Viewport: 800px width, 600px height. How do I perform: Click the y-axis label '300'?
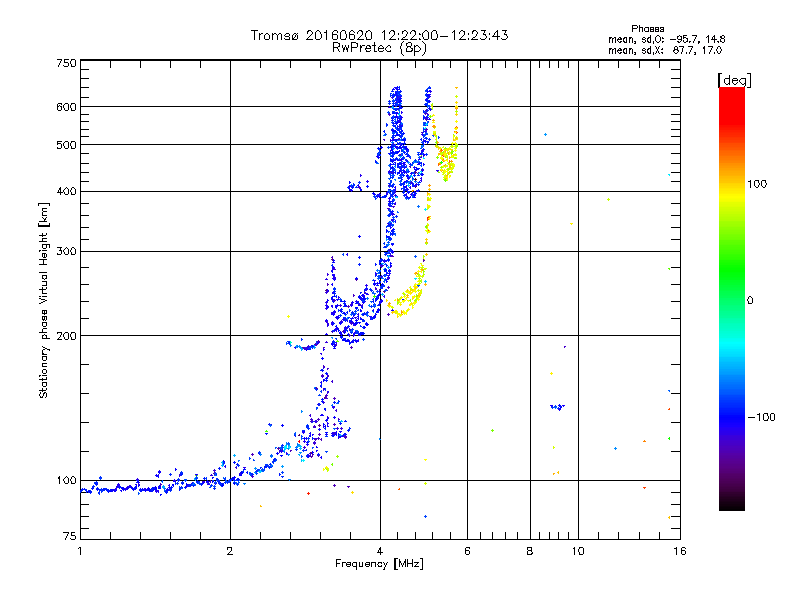66,251
